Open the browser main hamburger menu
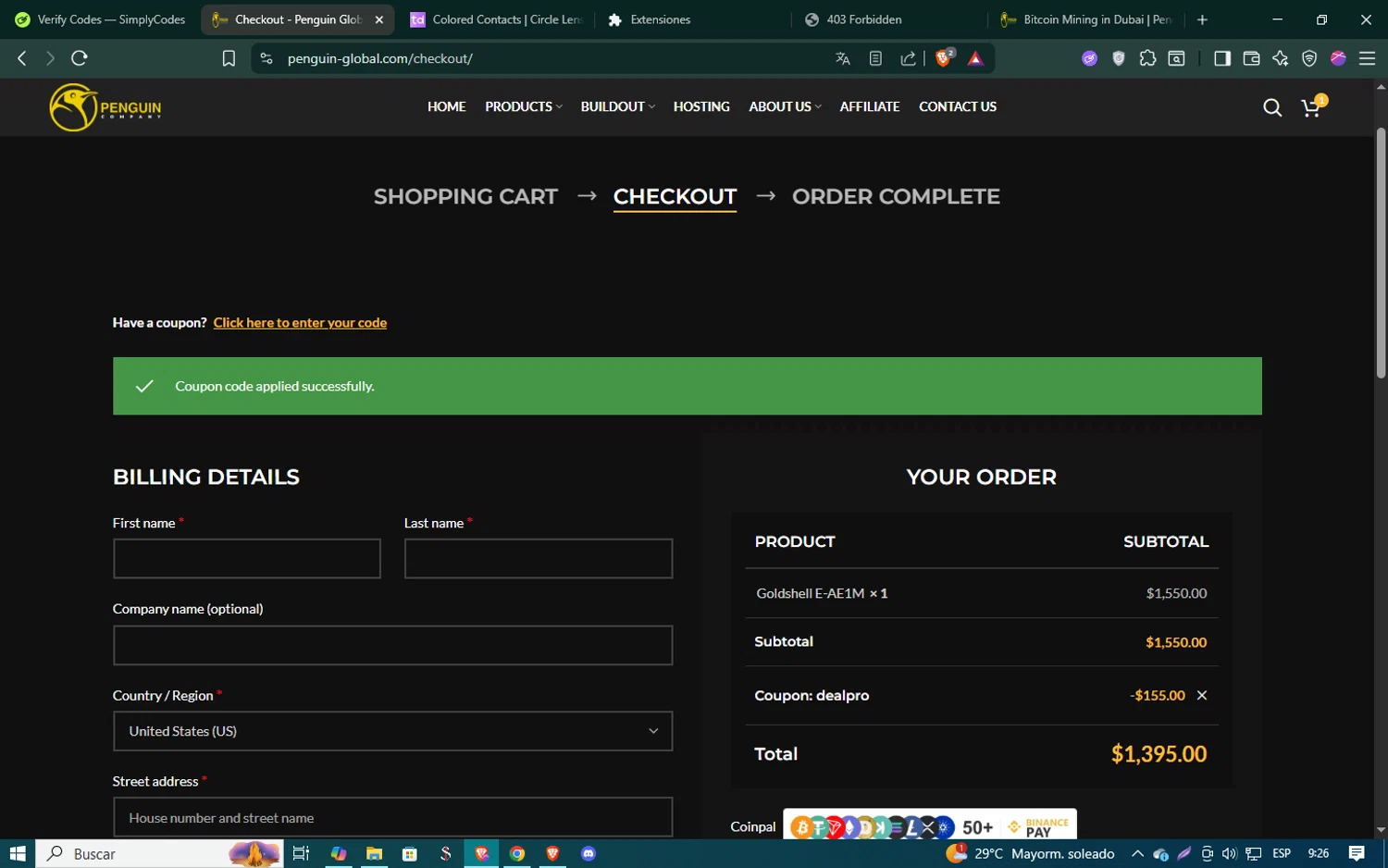Screen dimensions: 1388x868 [1367, 58]
